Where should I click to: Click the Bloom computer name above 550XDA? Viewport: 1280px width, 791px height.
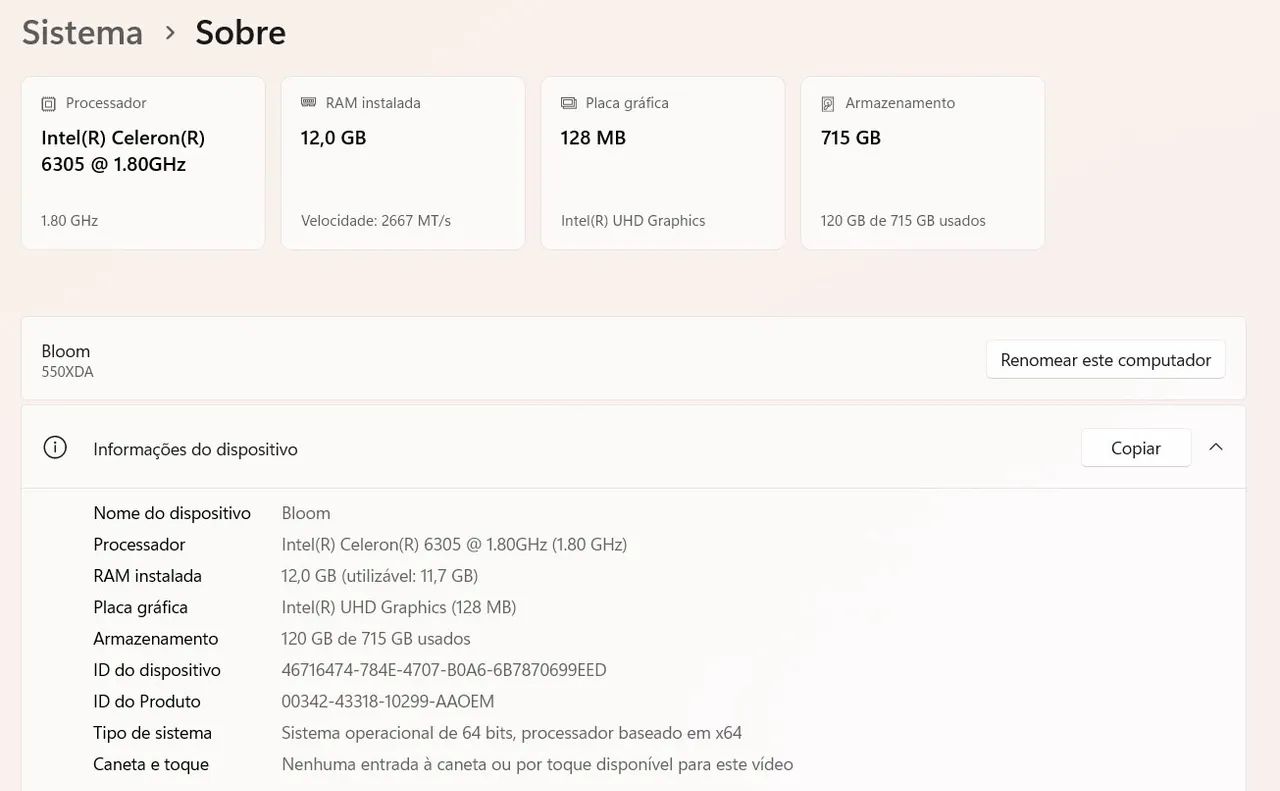66,351
